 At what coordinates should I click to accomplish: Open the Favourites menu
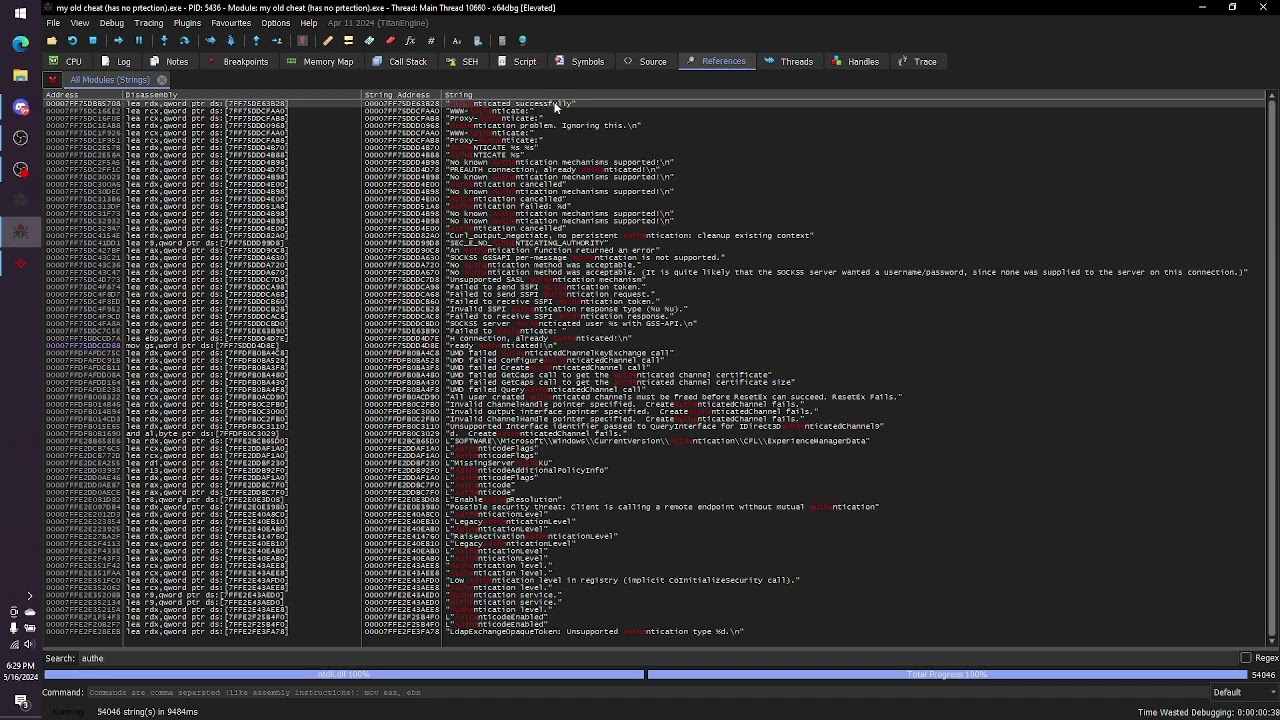[231, 23]
